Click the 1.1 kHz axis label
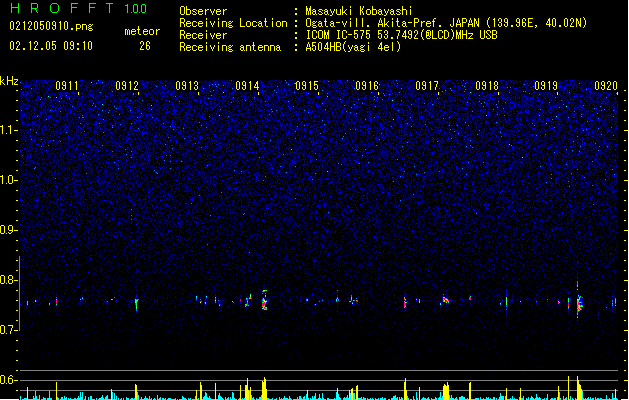Image resolution: width=629 pixels, height=400 pixels. [x=9, y=130]
